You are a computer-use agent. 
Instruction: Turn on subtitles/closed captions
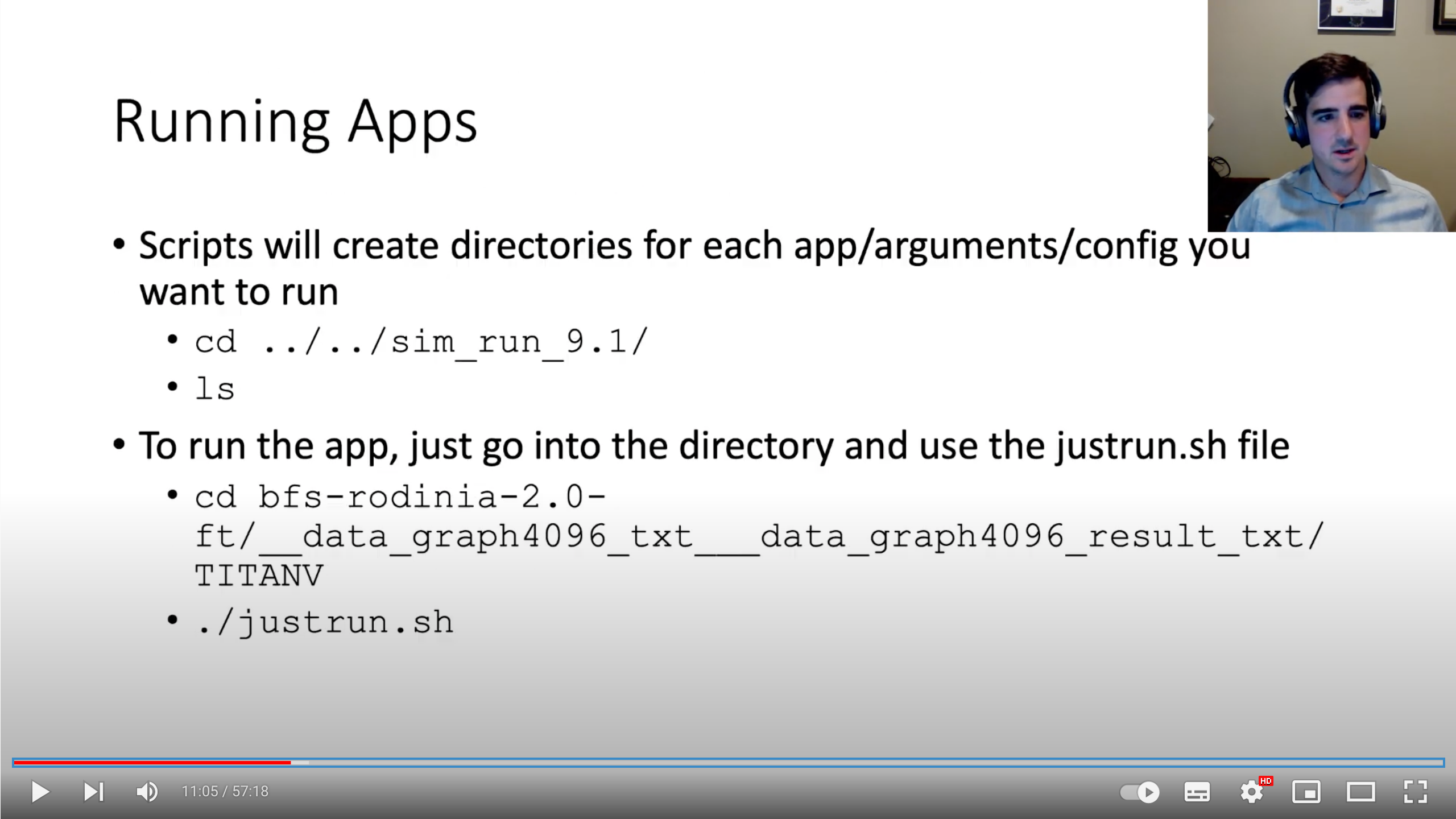tap(1197, 792)
